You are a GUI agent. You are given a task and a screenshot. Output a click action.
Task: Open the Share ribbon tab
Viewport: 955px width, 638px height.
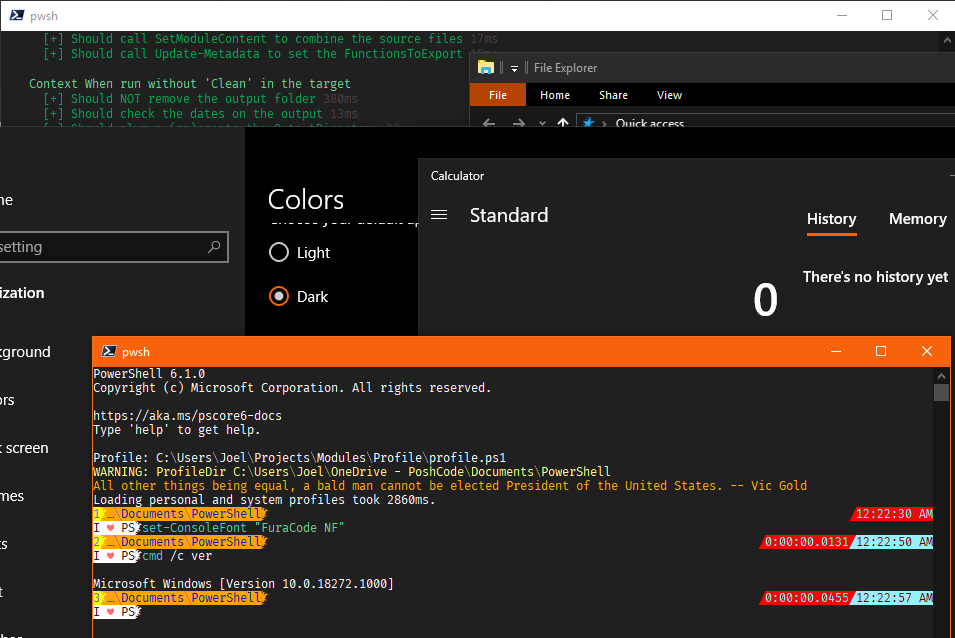tap(613, 95)
